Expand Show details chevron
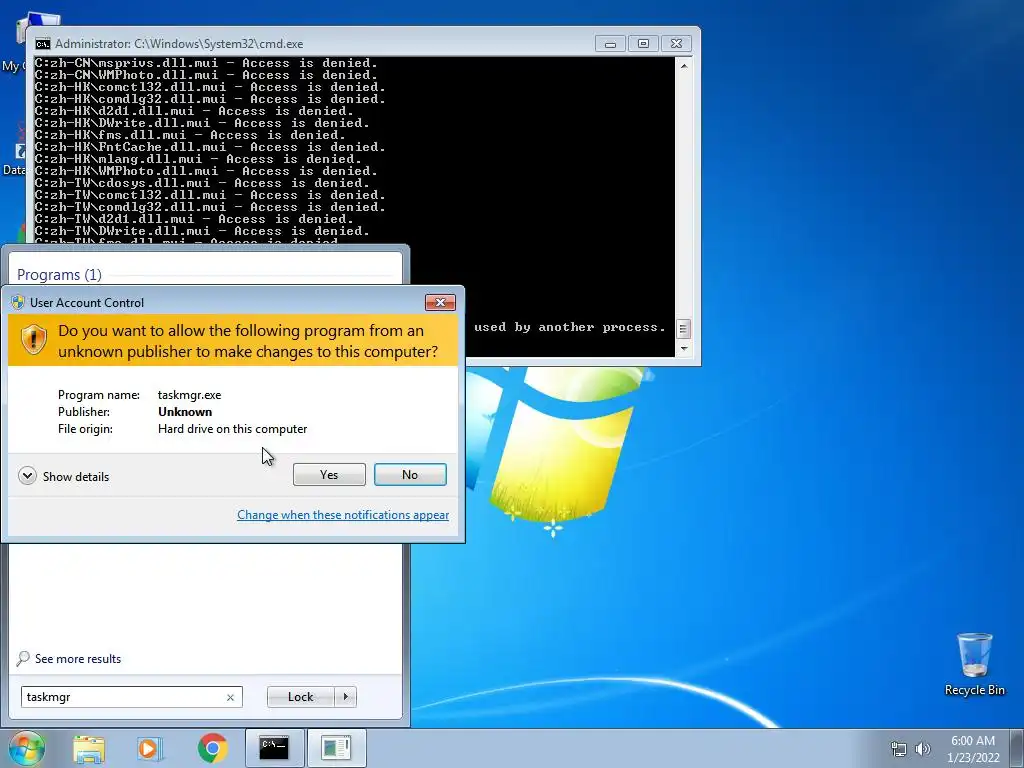The width and height of the screenshot is (1024, 768). point(27,475)
